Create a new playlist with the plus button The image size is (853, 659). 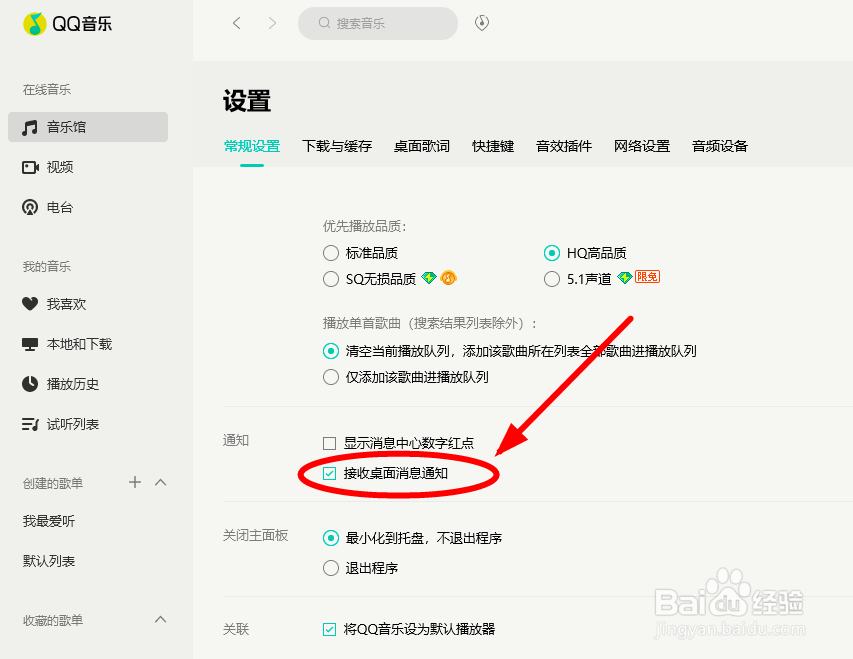coord(134,482)
